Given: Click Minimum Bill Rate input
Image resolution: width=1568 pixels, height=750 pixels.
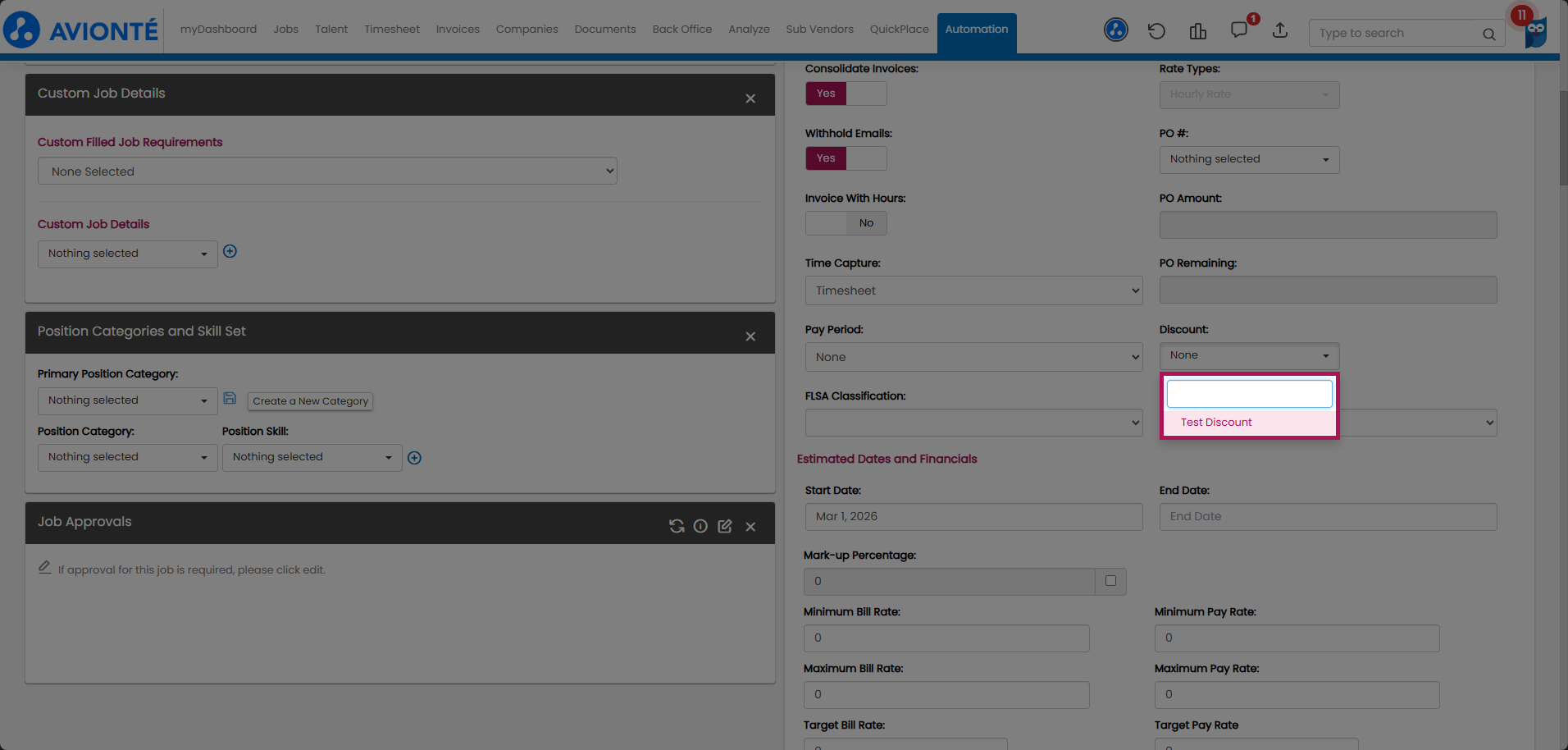Looking at the screenshot, I should tap(946, 638).
